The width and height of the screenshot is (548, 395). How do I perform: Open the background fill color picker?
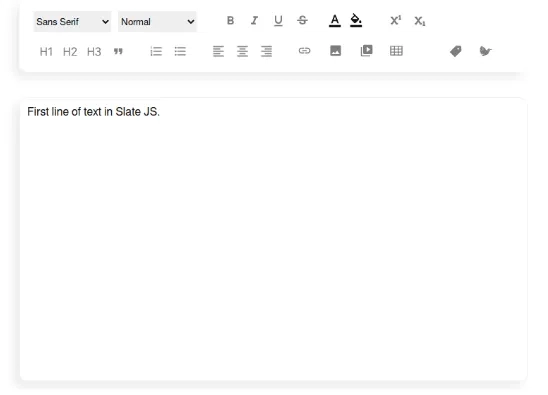356,21
